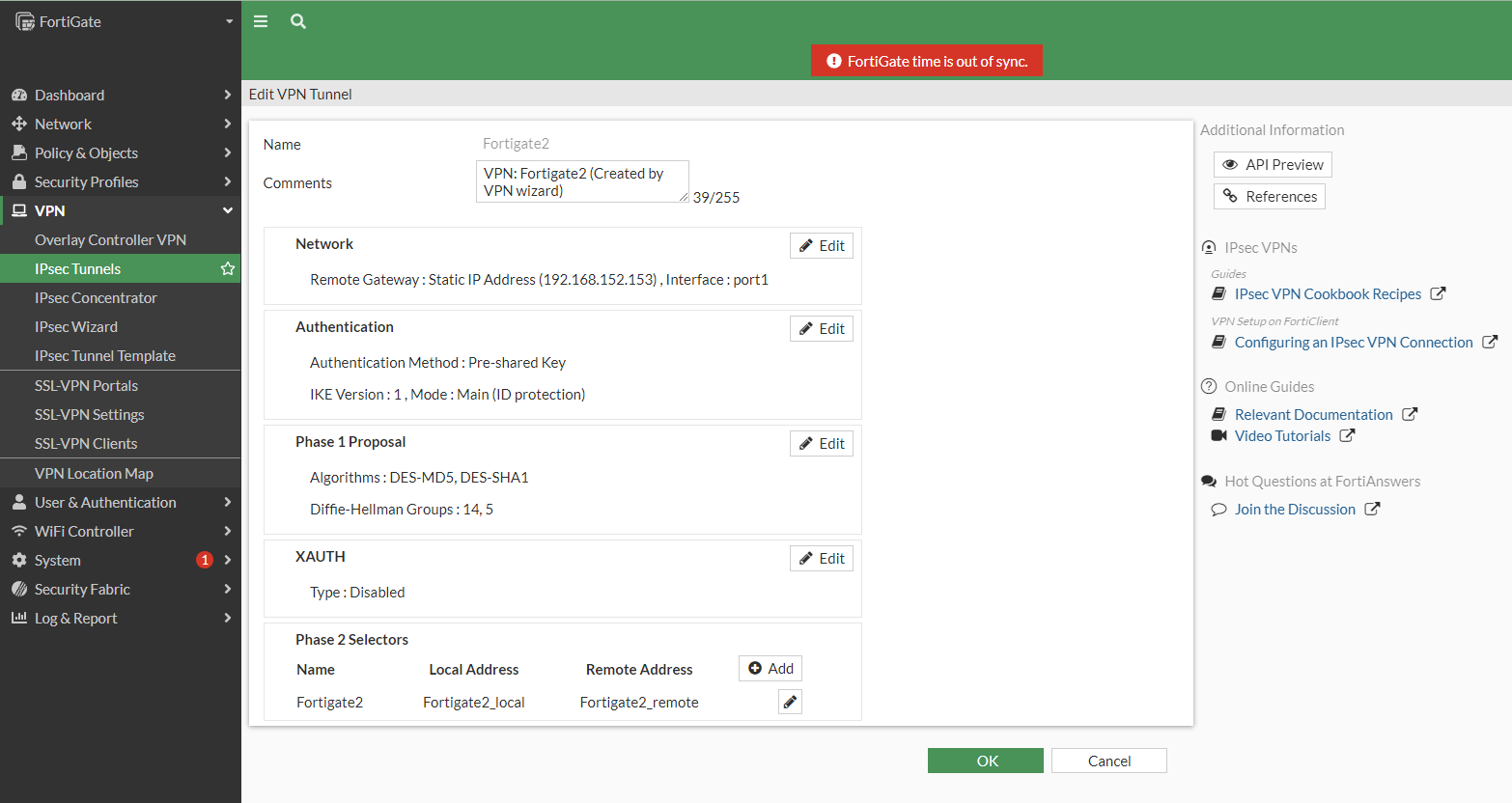Click the Comments text area

(x=582, y=181)
